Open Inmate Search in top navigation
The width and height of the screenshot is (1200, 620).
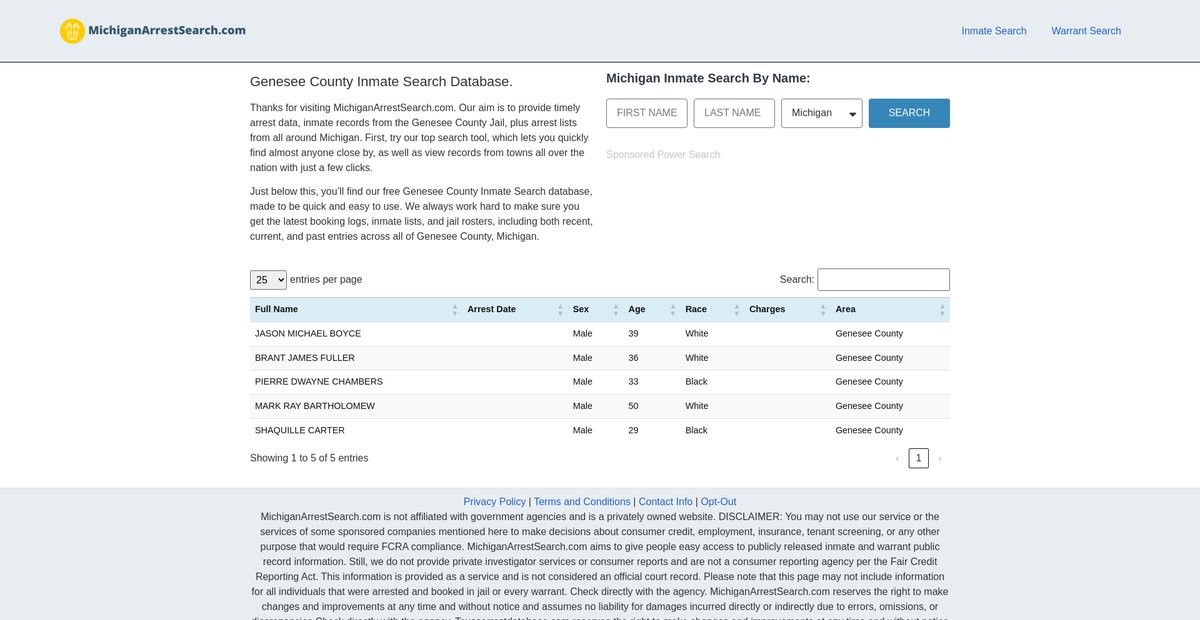pyautogui.click(x=993, y=31)
